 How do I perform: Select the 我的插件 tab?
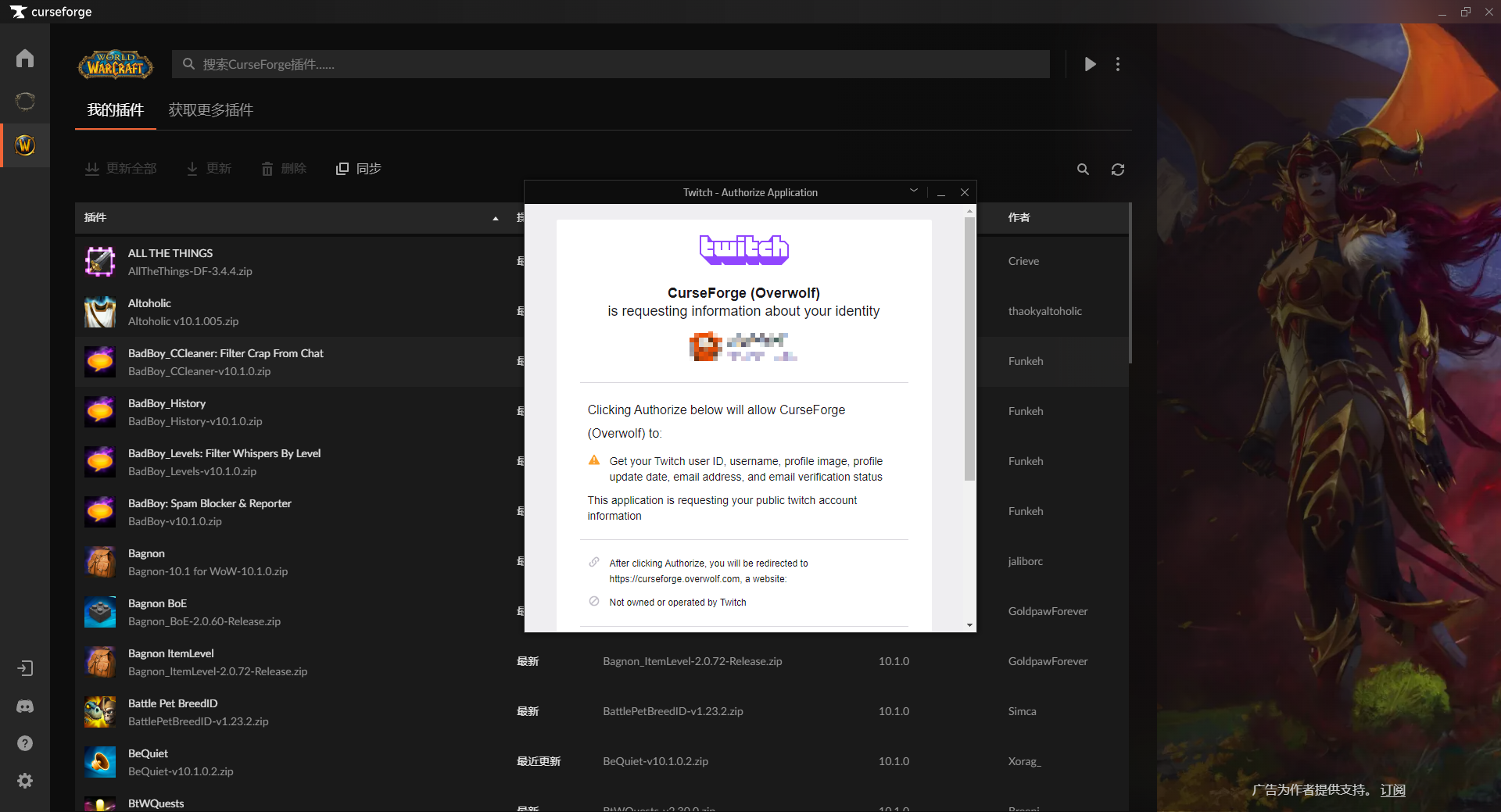(116, 110)
